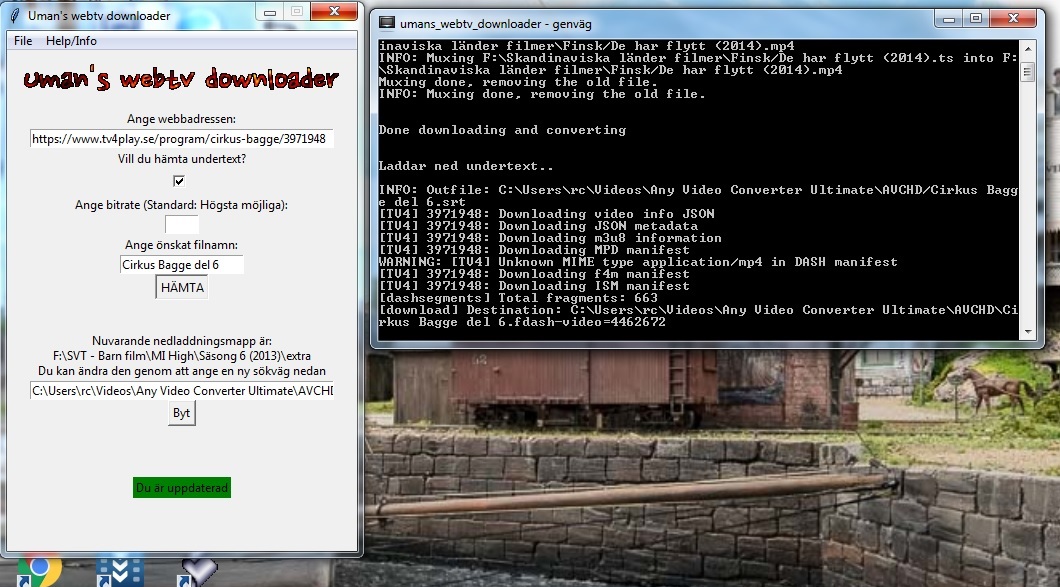Open the Google Chrome desktop shortcut
Image resolution: width=1060 pixels, height=587 pixels.
click(x=39, y=571)
